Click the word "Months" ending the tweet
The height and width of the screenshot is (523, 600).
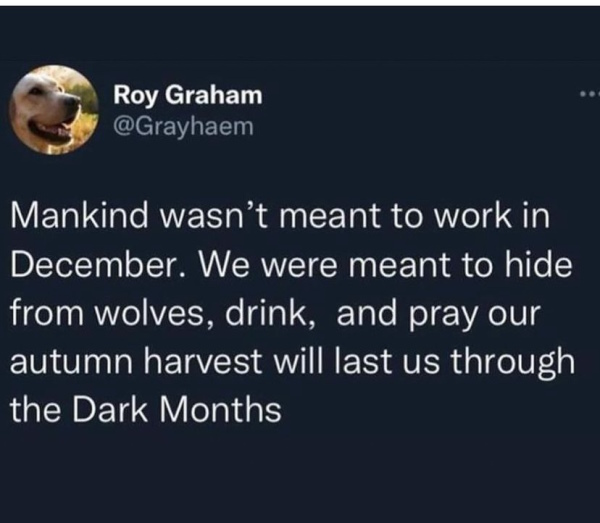(221, 409)
